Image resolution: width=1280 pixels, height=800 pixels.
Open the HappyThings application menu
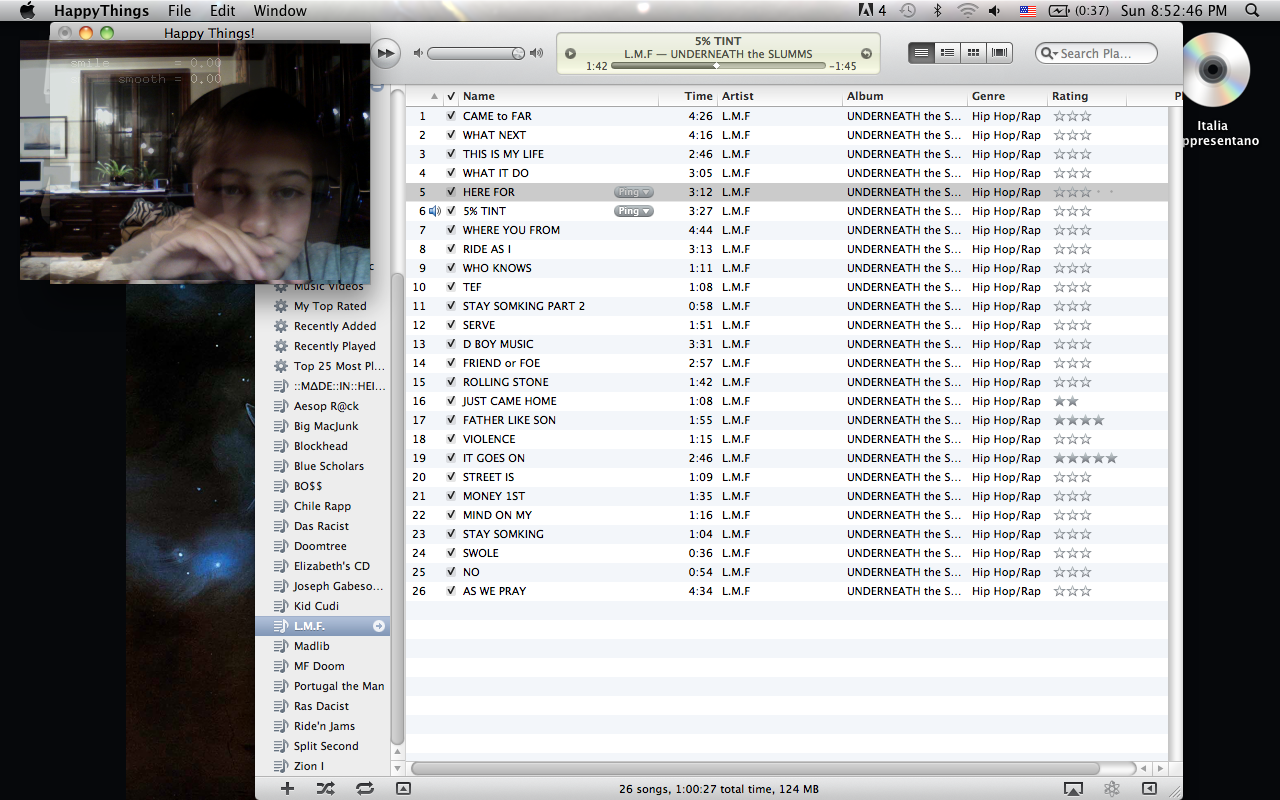point(101,11)
